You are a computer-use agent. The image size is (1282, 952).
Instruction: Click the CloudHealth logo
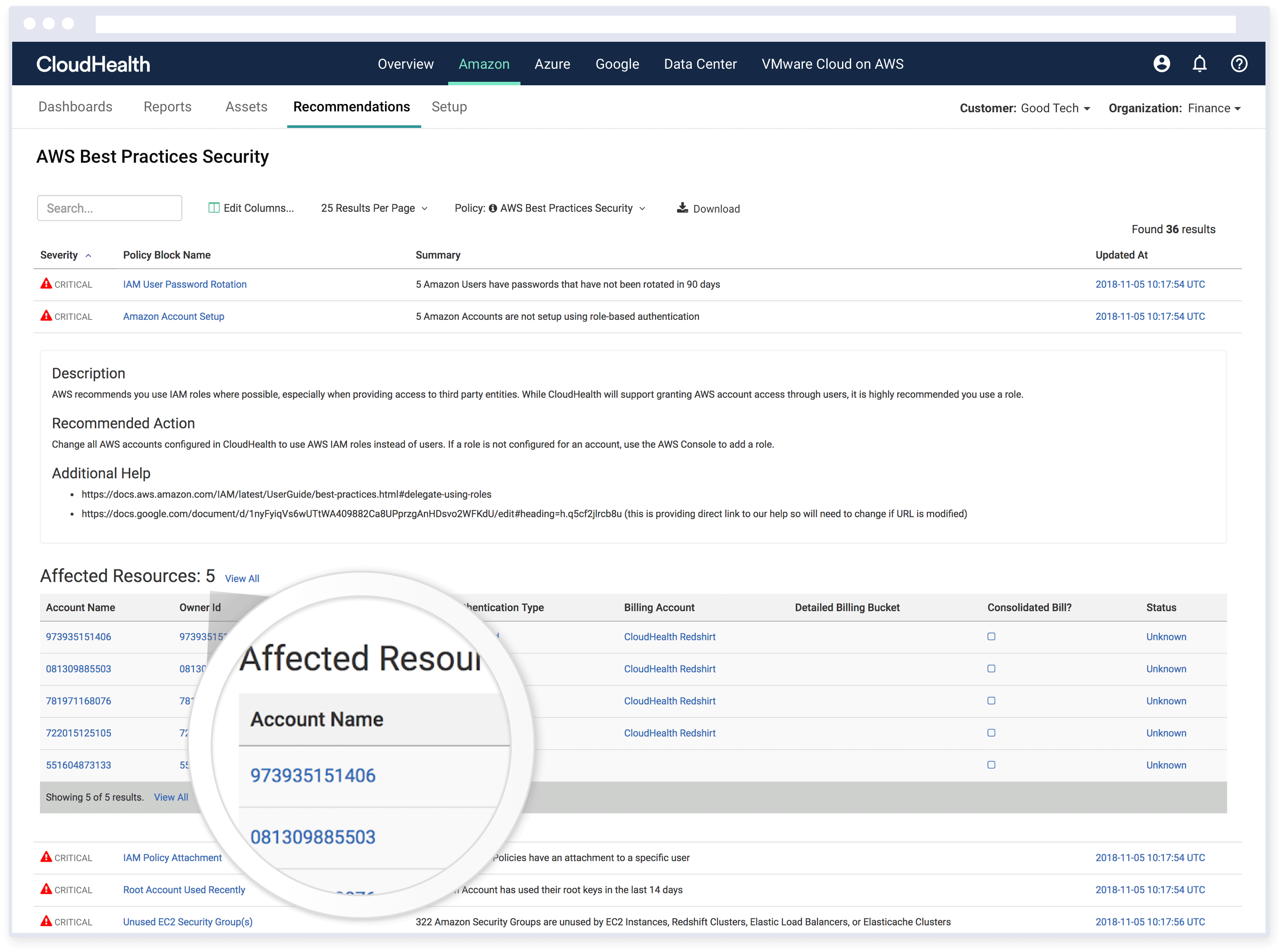[x=94, y=64]
